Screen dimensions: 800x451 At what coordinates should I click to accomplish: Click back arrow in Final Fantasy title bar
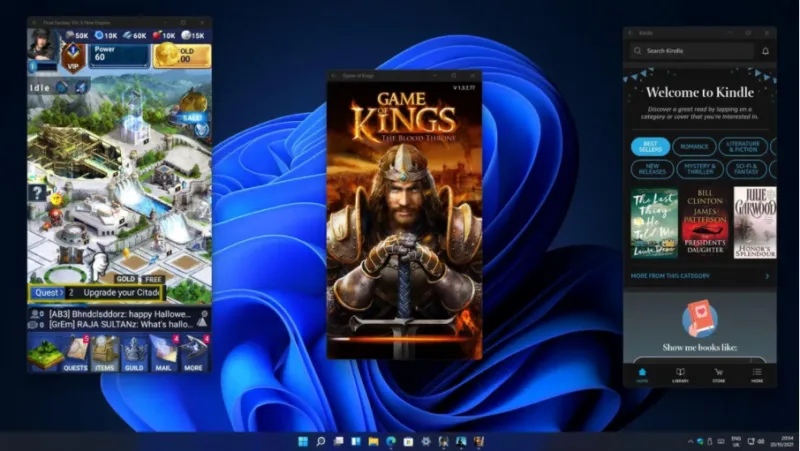coord(34,22)
